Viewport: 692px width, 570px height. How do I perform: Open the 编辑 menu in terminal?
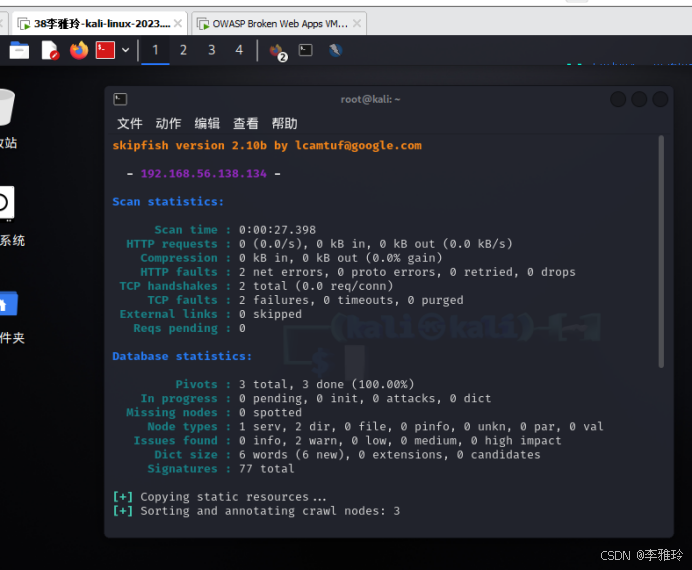point(207,124)
